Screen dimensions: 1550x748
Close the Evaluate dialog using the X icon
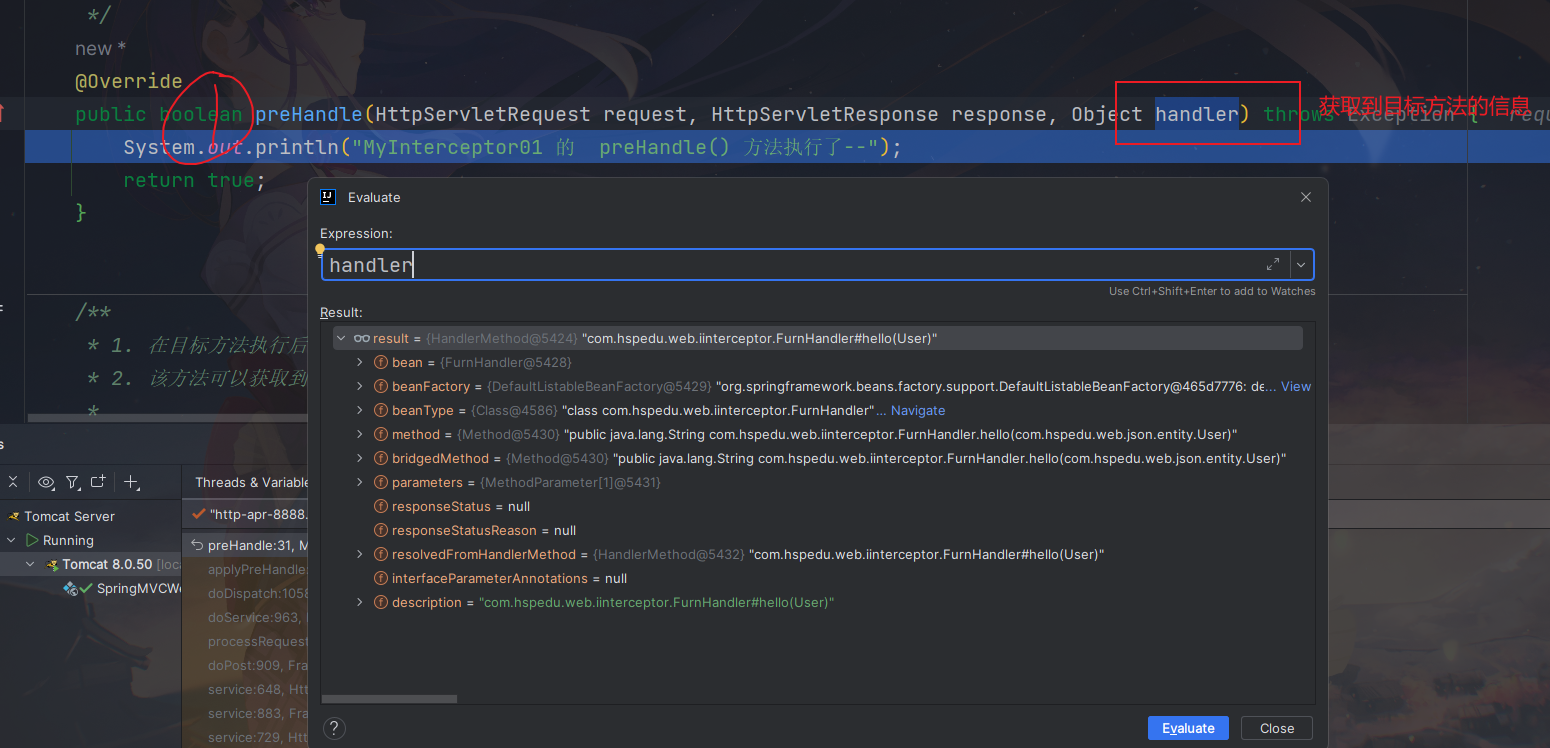coord(1305,197)
